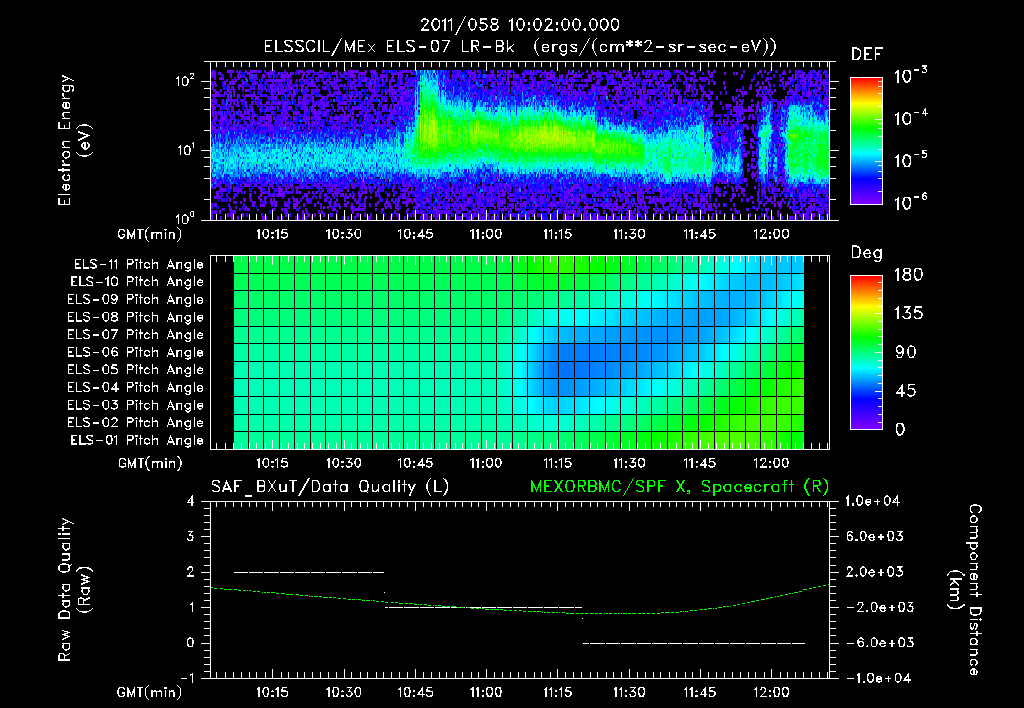
Task: Click the 11:15 tick under pitch angle panel
Action: coord(557,463)
